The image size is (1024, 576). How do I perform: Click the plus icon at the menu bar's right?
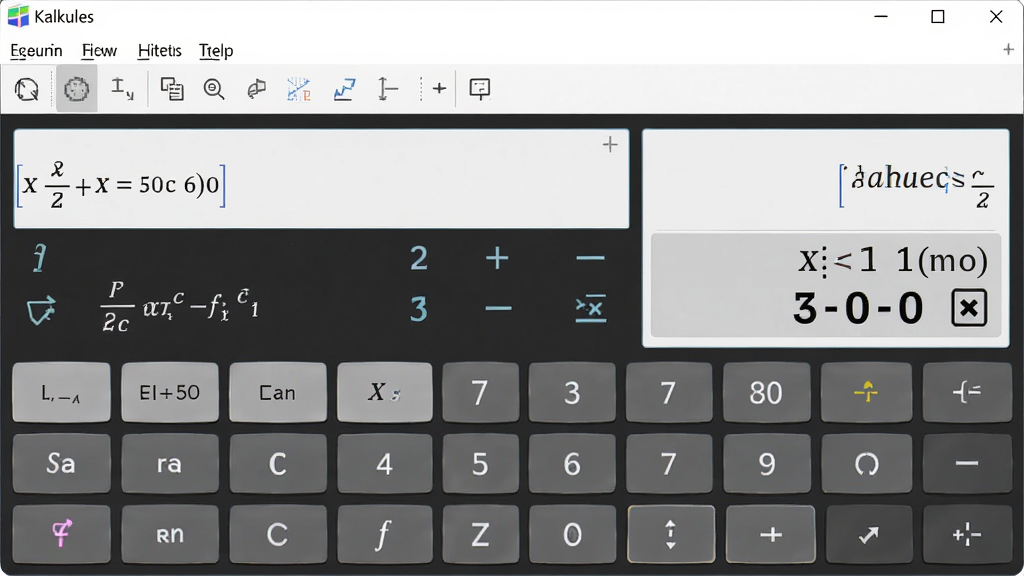click(x=1008, y=50)
